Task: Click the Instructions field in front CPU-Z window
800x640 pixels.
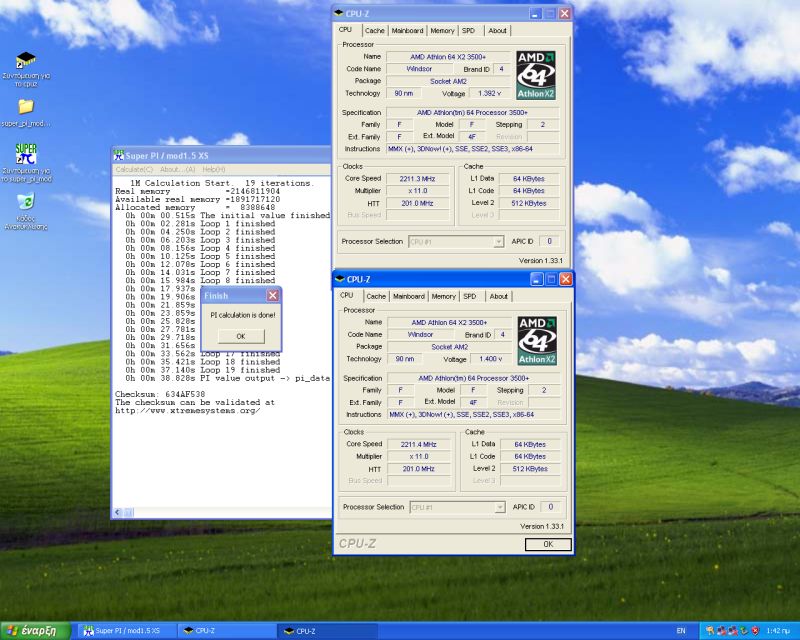Action: pyautogui.click(x=474, y=415)
